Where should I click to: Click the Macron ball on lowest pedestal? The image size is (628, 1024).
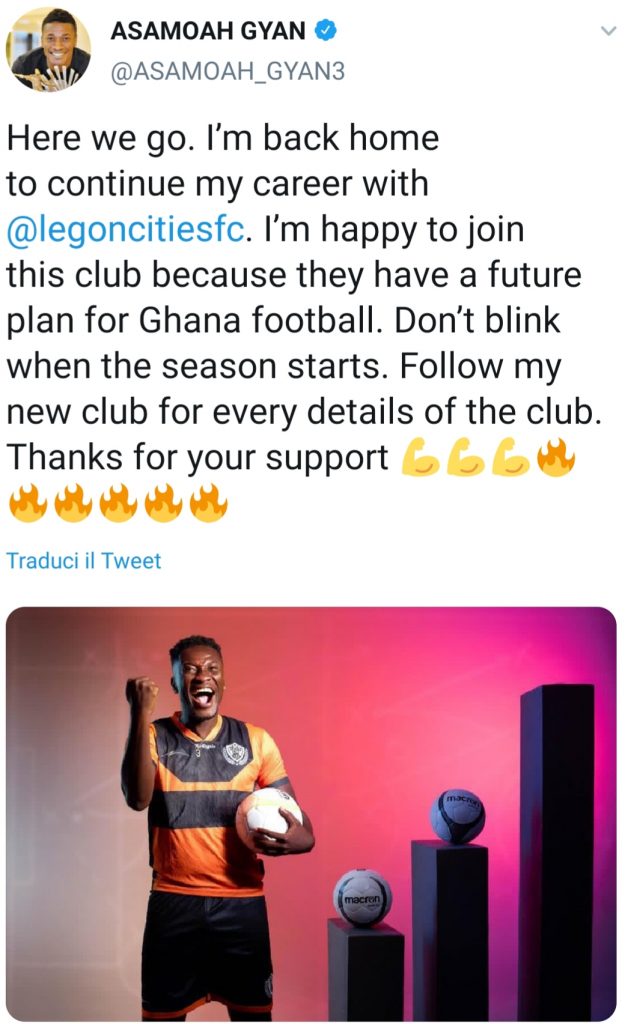[362, 898]
